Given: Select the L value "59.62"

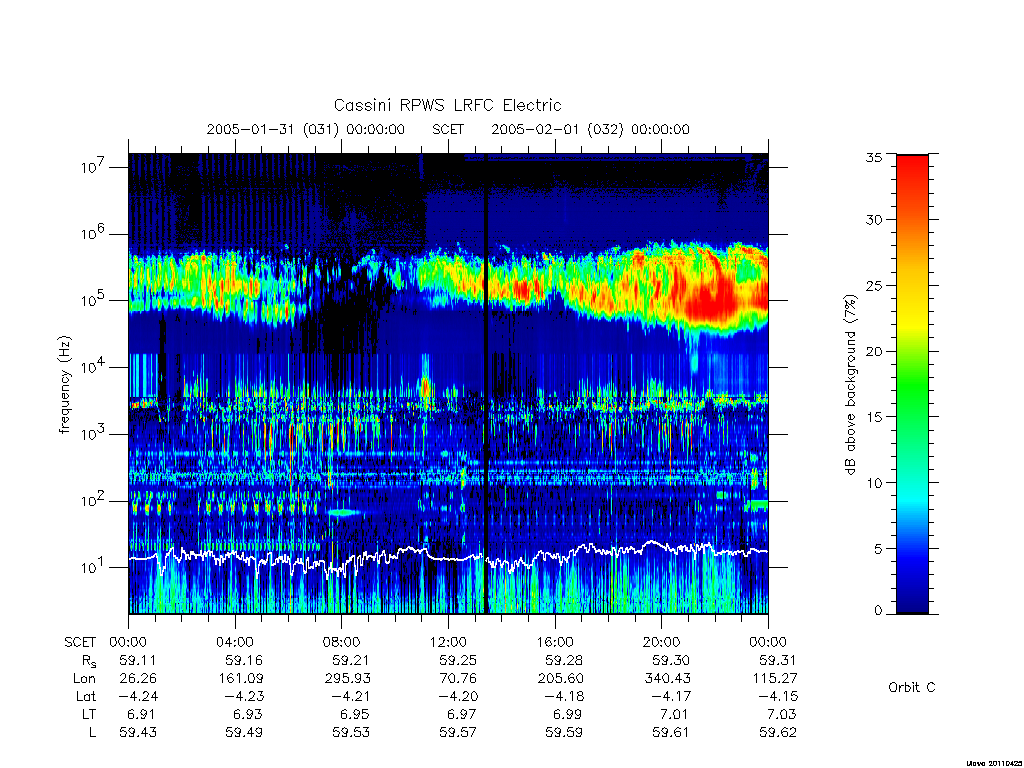Looking at the screenshot, I should (778, 733).
